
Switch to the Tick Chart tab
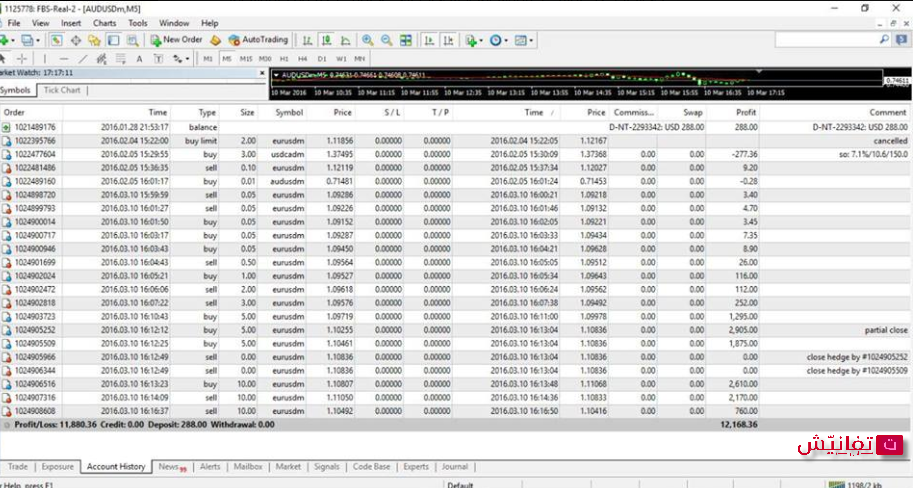point(62,90)
